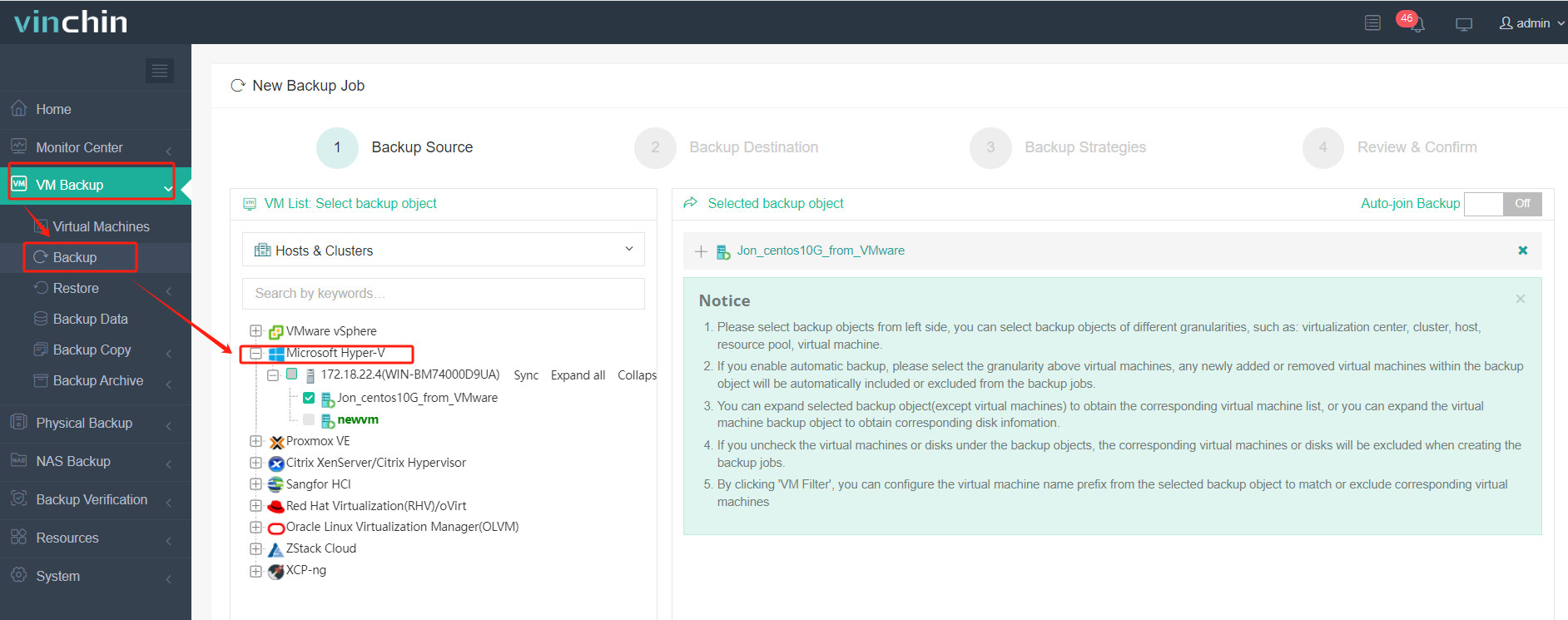Viewport: 1568px width, 620px height.
Task: Expand the XCP-ng tree node
Action: coord(256,571)
